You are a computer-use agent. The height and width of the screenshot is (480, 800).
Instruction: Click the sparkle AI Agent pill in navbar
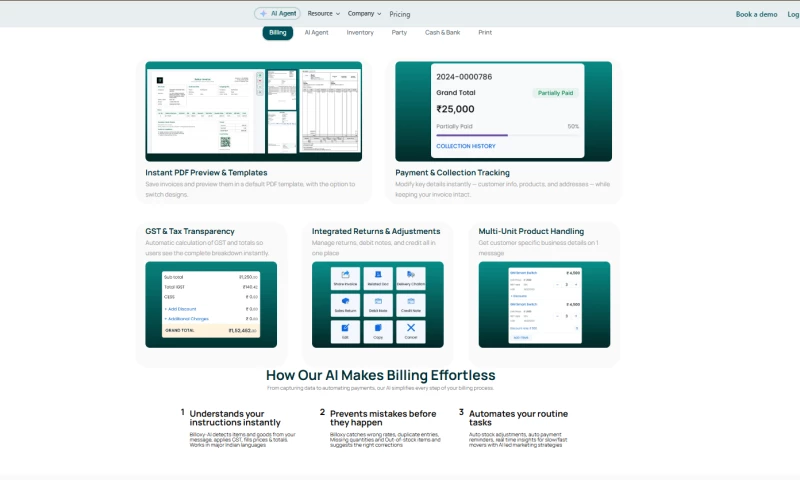pos(278,14)
